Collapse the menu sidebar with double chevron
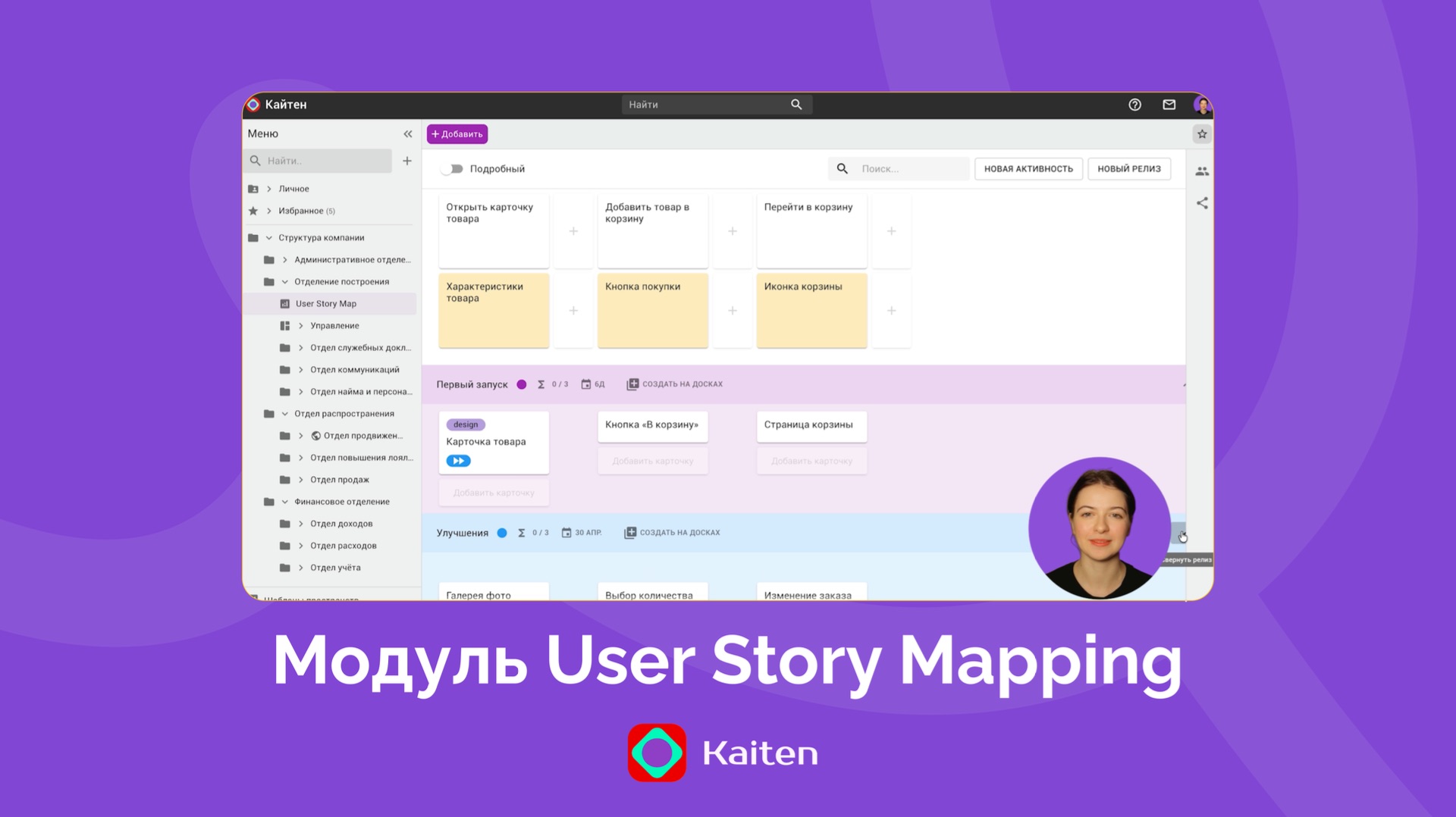Screen dimensions: 1456x817 (407, 133)
